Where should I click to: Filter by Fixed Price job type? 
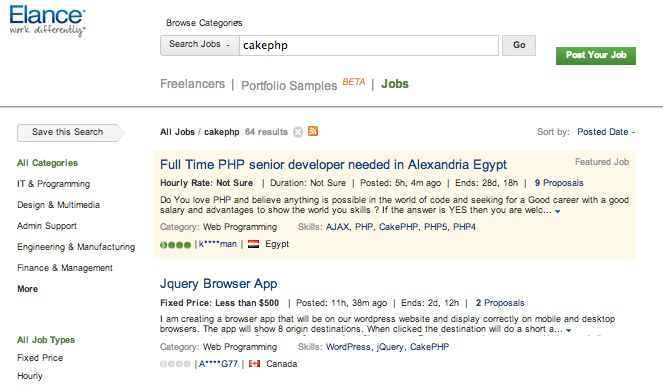tap(40, 358)
